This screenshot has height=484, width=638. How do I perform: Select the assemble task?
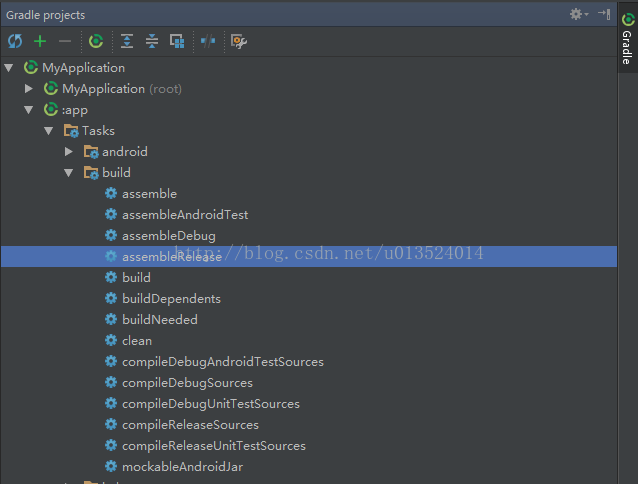pyautogui.click(x=309, y=194)
